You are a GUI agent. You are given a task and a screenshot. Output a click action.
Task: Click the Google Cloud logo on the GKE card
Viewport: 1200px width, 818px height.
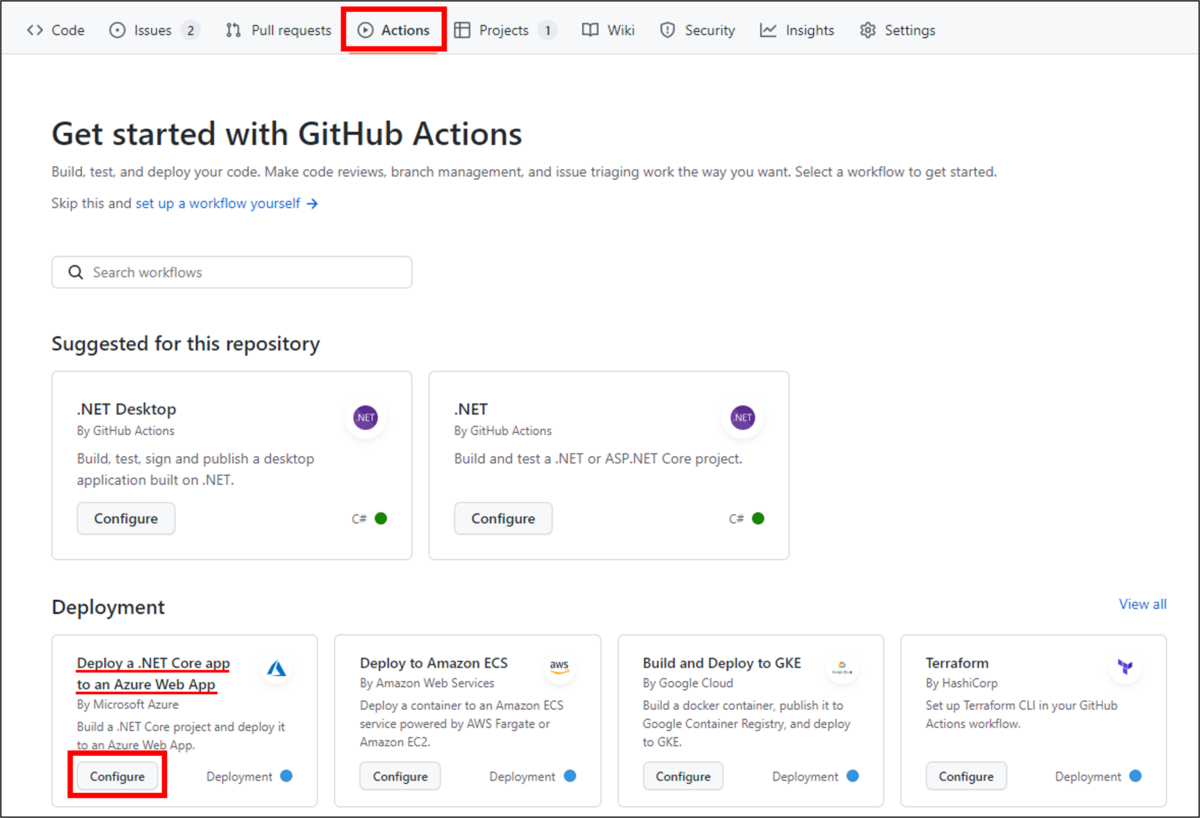pyautogui.click(x=842, y=666)
